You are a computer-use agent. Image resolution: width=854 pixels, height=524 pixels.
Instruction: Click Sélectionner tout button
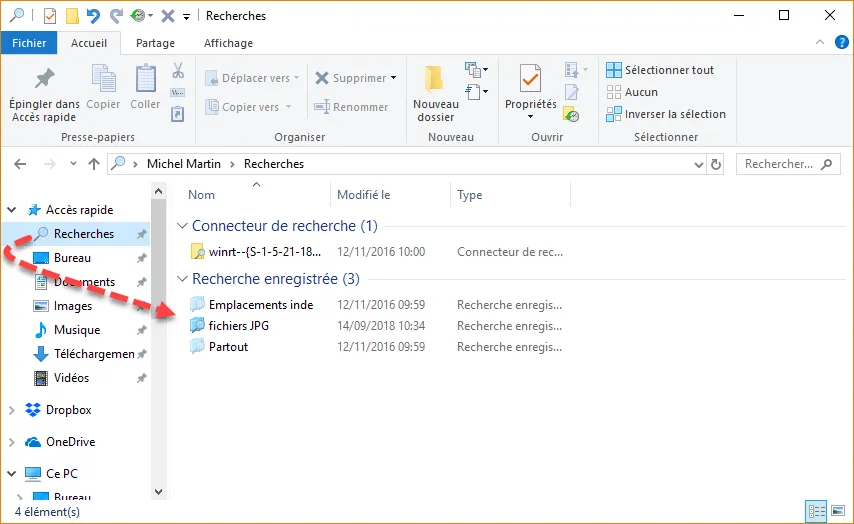[660, 70]
